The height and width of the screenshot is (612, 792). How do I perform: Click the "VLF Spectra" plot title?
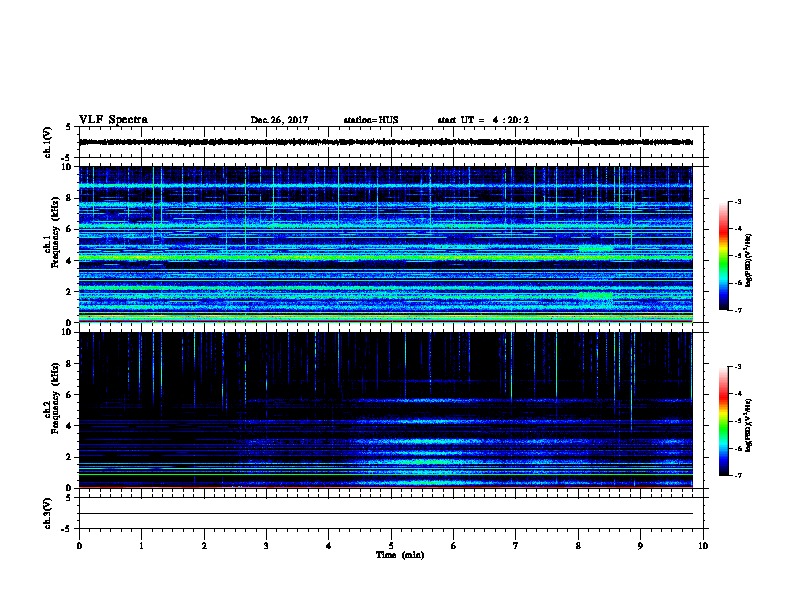[113, 120]
